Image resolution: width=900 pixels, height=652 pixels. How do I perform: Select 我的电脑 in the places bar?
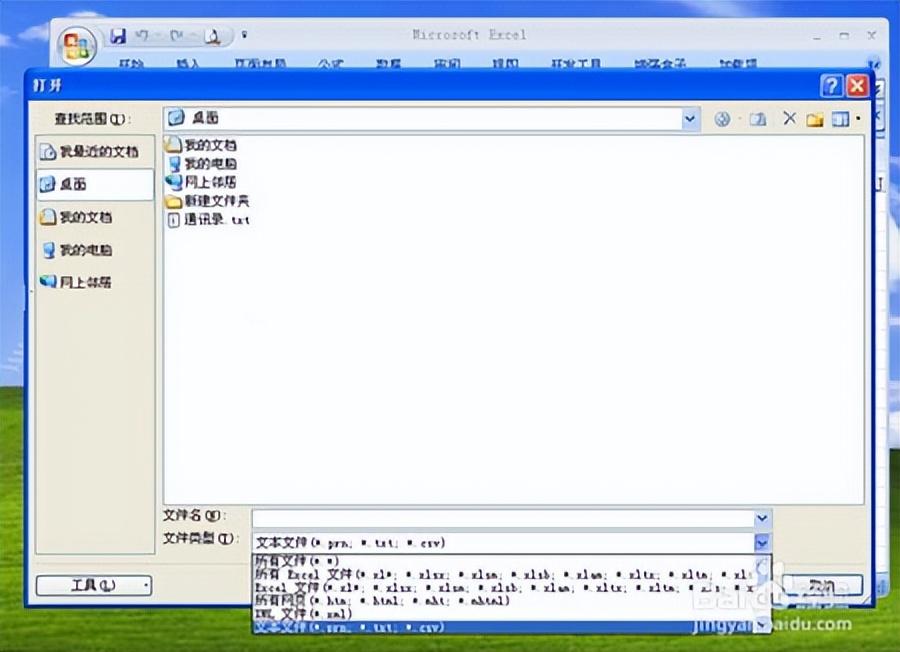tap(95, 250)
